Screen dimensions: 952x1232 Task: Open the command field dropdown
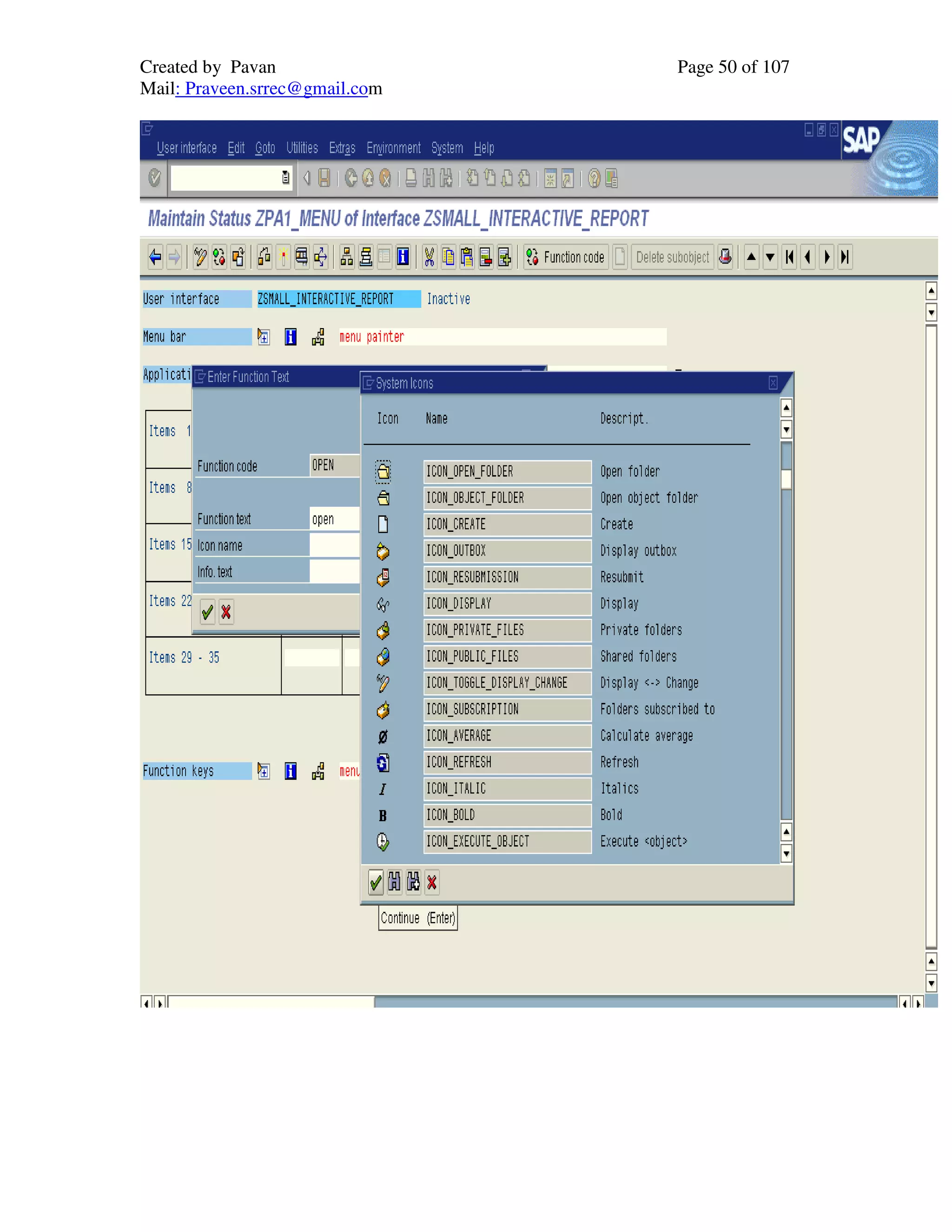pyautogui.click(x=286, y=178)
